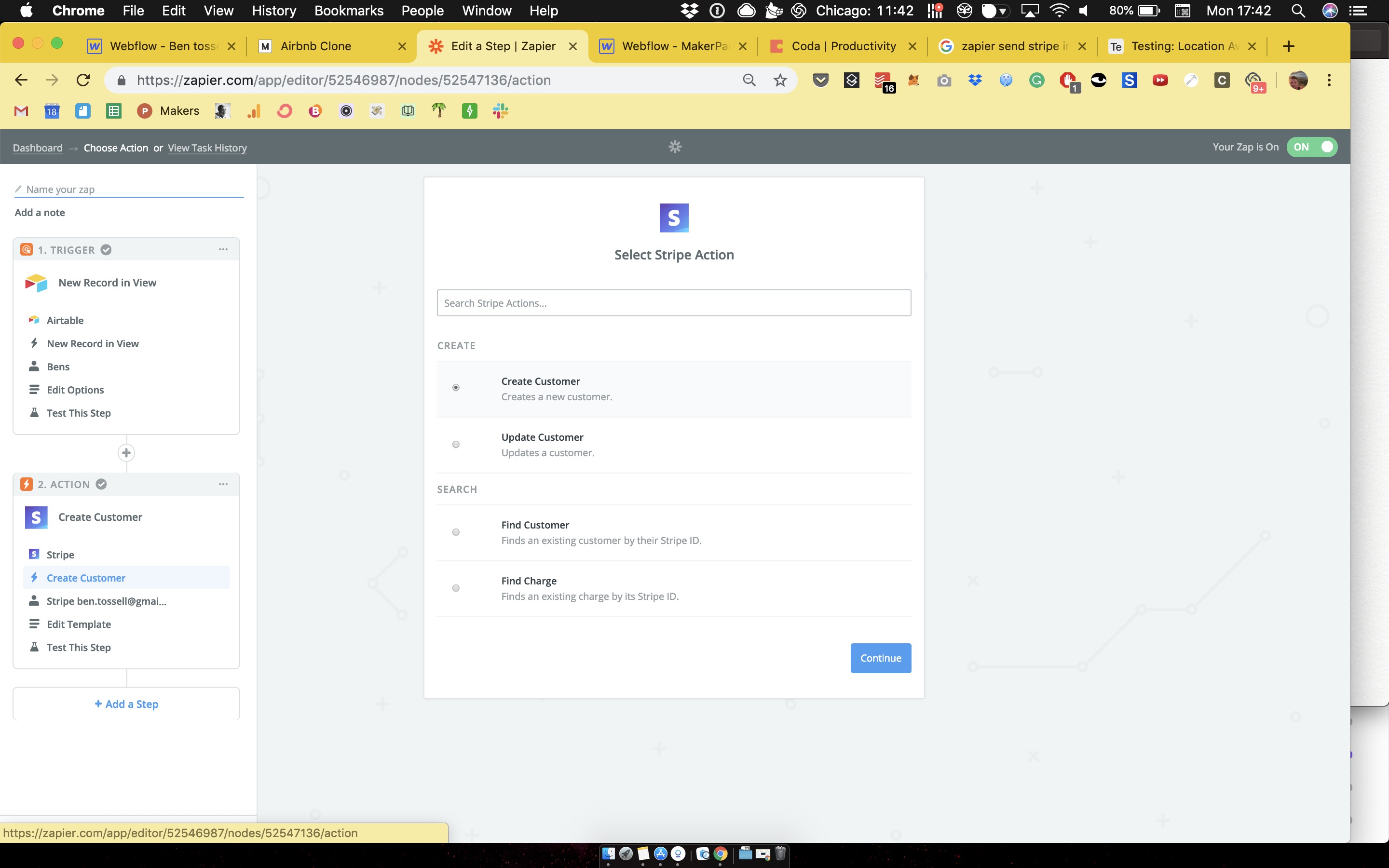Image resolution: width=1389 pixels, height=868 pixels.
Task: Reload the page with refresh icon
Action: point(83,81)
